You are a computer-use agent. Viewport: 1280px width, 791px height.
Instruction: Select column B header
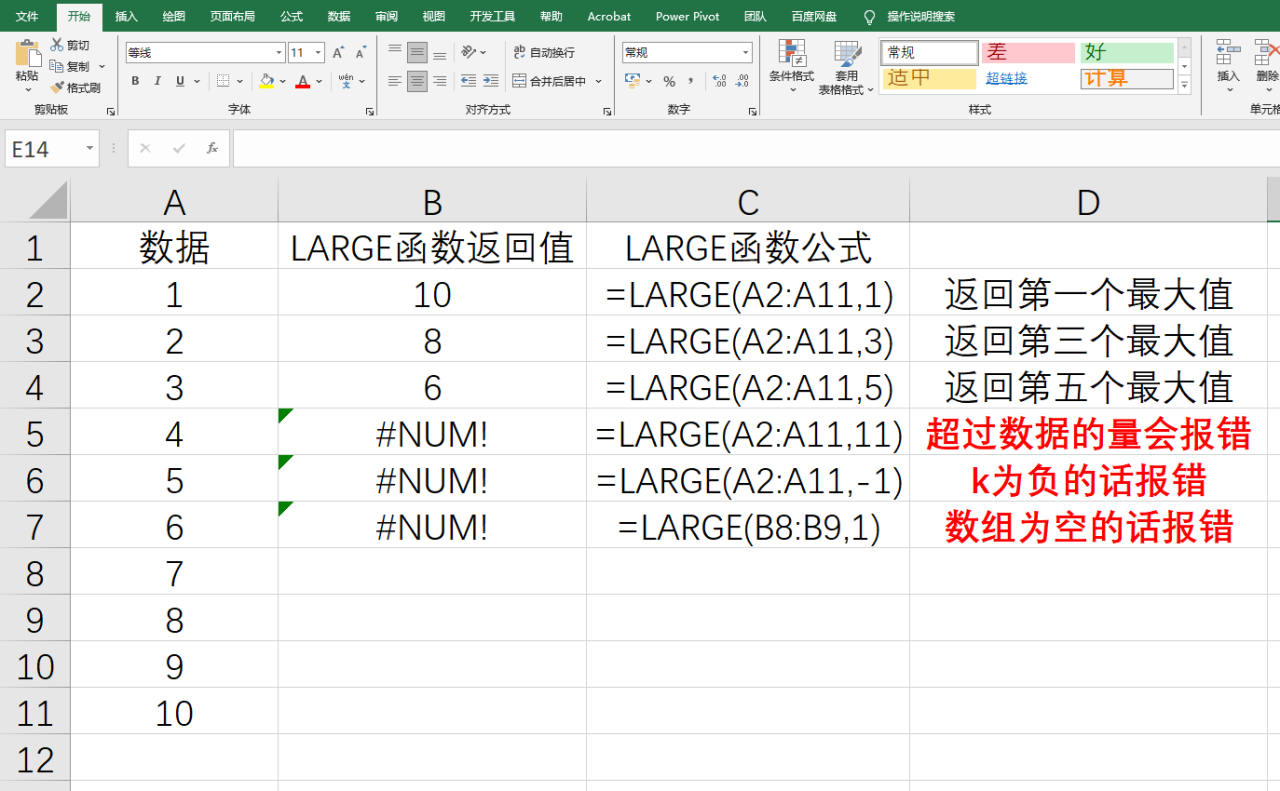click(x=432, y=201)
